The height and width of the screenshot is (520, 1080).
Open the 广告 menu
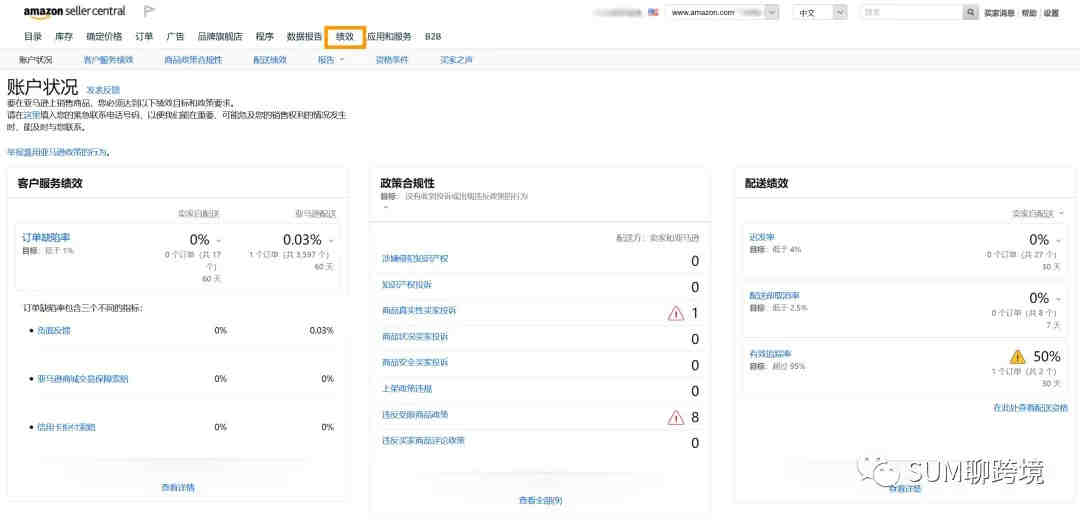pyautogui.click(x=176, y=37)
